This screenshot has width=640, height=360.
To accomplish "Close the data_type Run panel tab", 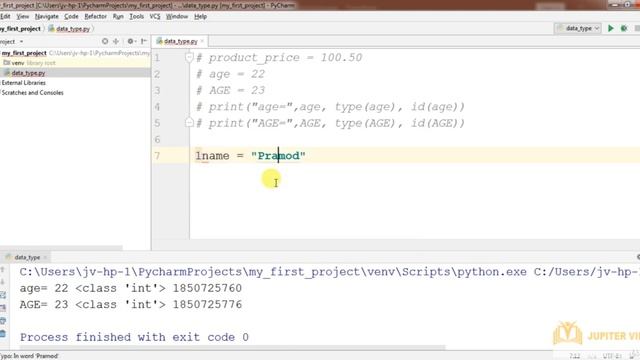I will tap(45, 257).
